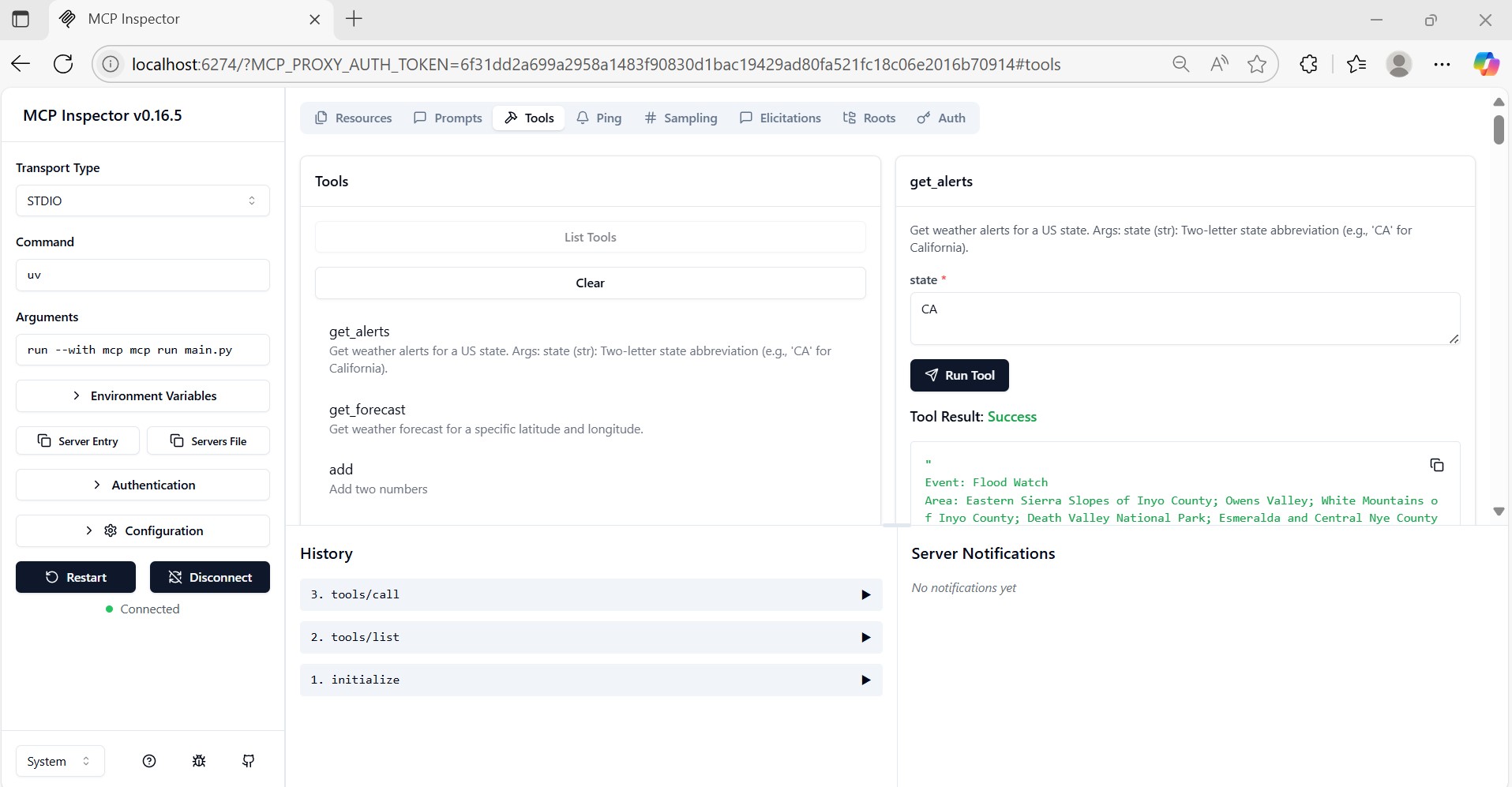Open browser extensions puzzle icon
This screenshot has width=1512, height=787.
tap(1308, 64)
